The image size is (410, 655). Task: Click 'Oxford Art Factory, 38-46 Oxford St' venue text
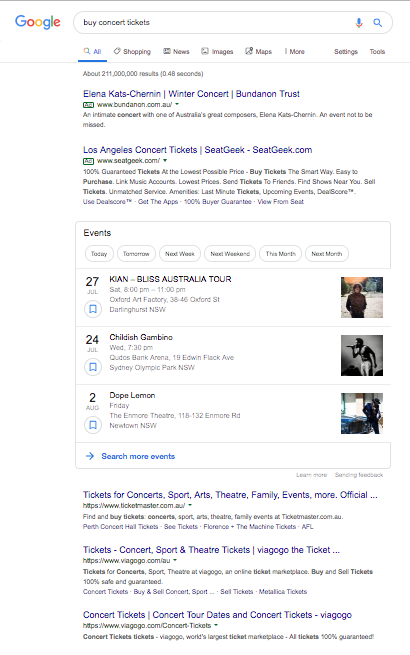click(164, 300)
